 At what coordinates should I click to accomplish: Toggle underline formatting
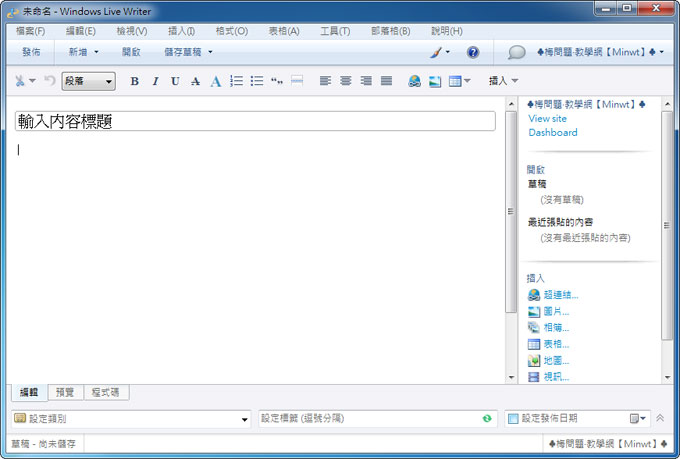click(x=175, y=81)
